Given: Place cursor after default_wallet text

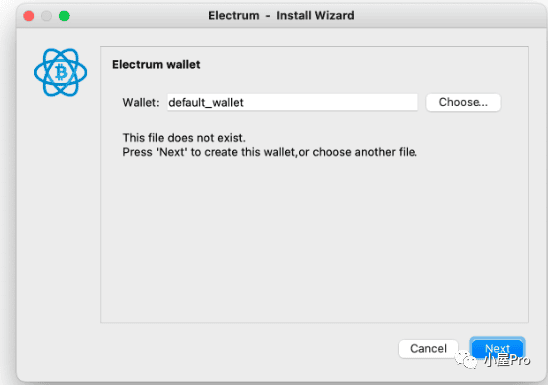Looking at the screenshot, I should pos(244,102).
